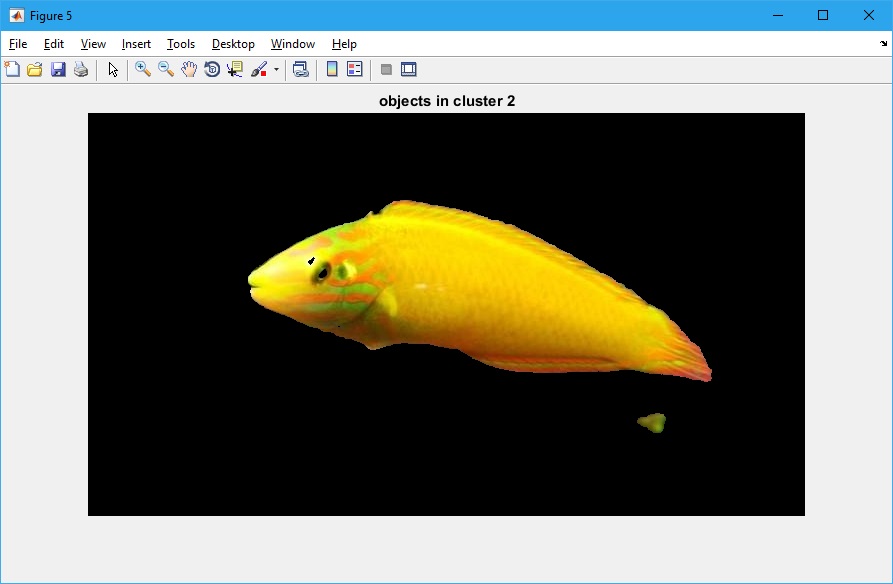Click Show Plot Tools and dock figure
Image resolution: width=893 pixels, height=584 pixels.
click(x=408, y=69)
